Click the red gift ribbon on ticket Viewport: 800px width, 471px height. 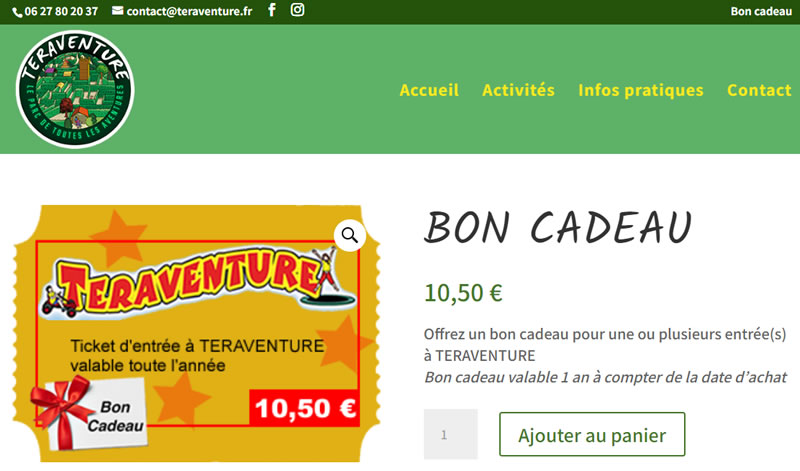(x=62, y=410)
